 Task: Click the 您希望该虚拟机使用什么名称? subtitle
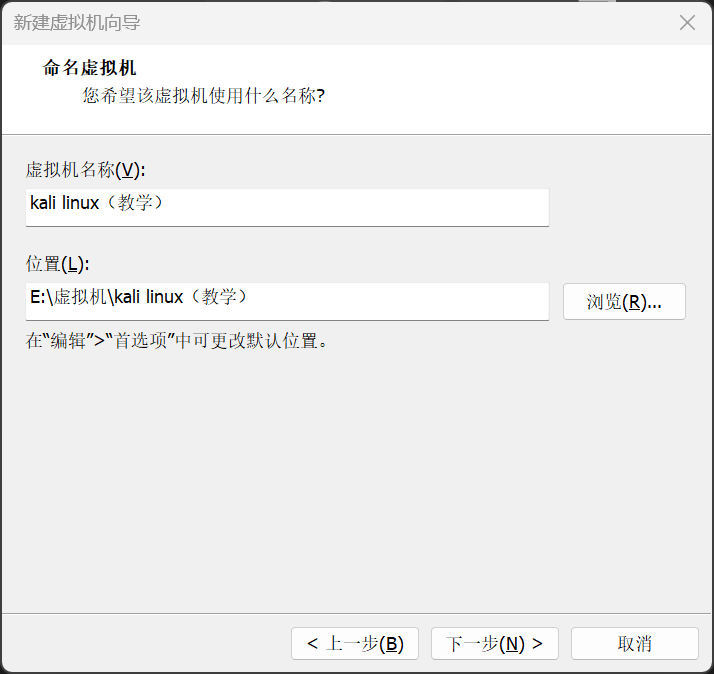coord(204,96)
